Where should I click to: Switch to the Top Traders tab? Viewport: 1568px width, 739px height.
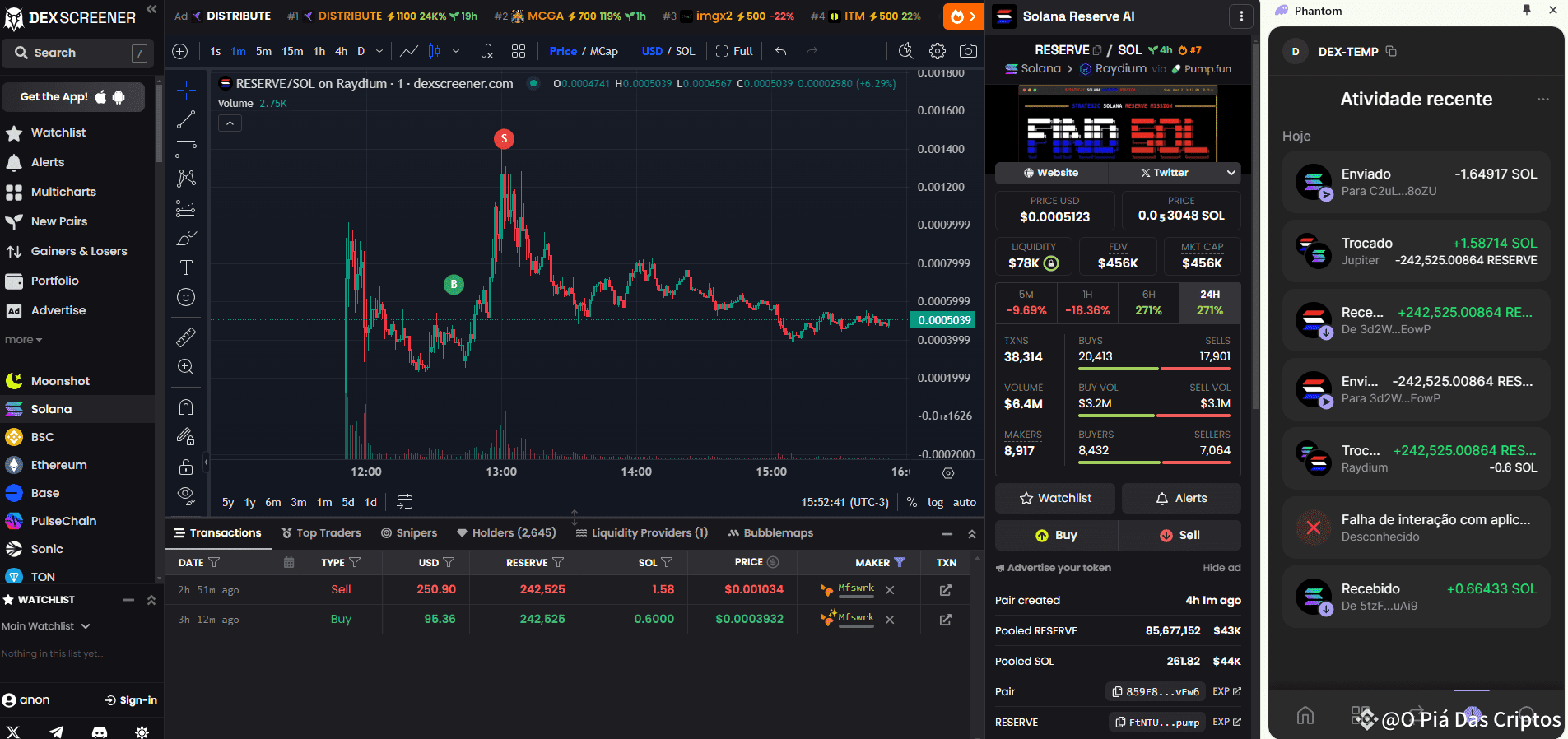pos(321,532)
